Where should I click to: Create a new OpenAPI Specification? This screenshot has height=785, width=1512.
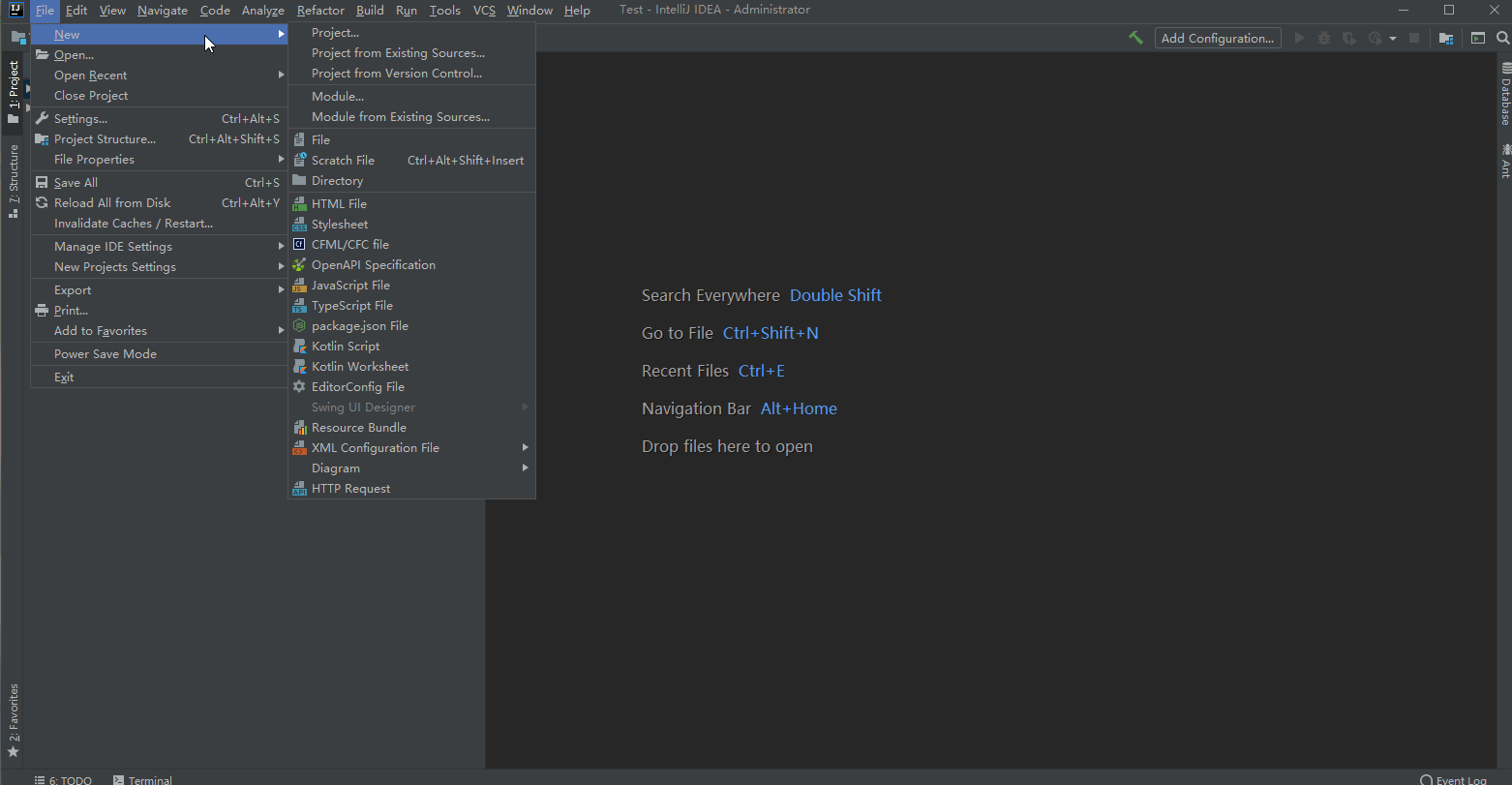tap(412, 265)
